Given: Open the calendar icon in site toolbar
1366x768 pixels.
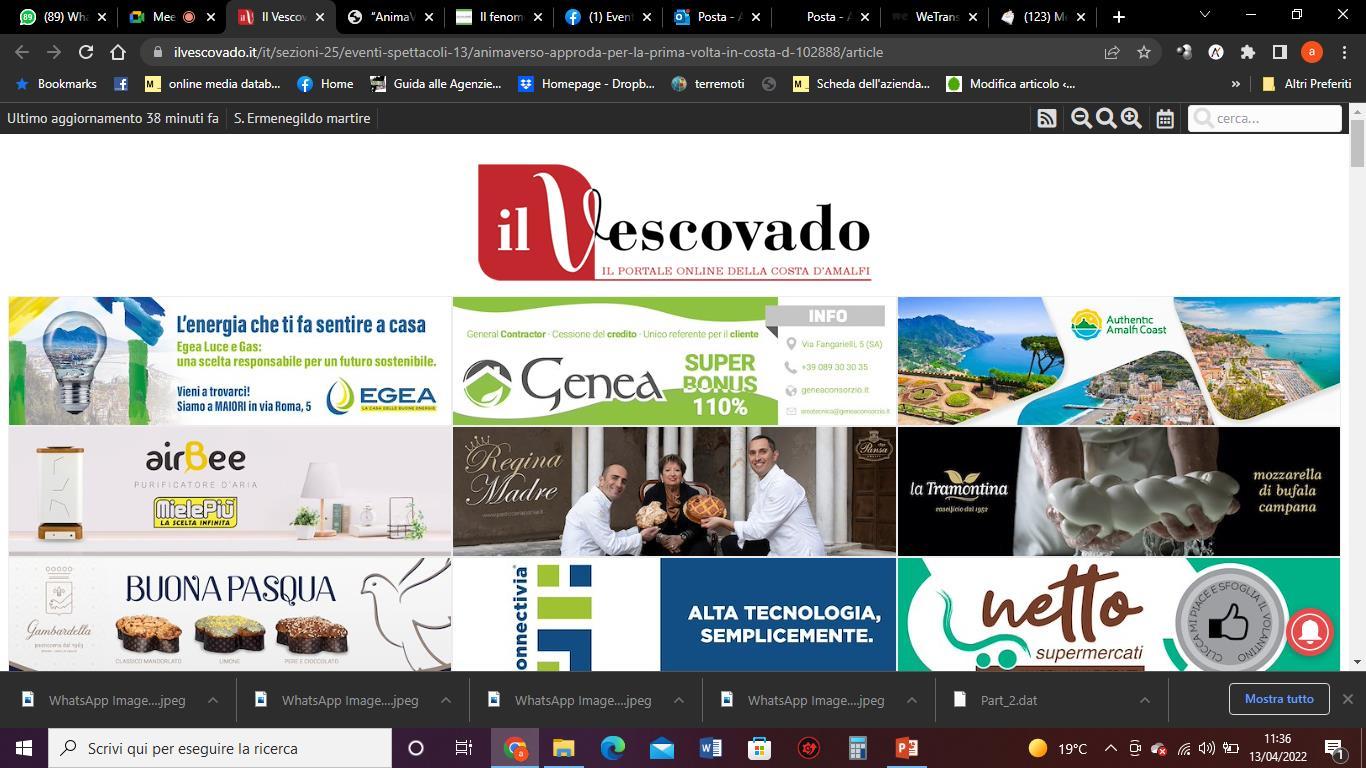Looking at the screenshot, I should pos(1165,118).
